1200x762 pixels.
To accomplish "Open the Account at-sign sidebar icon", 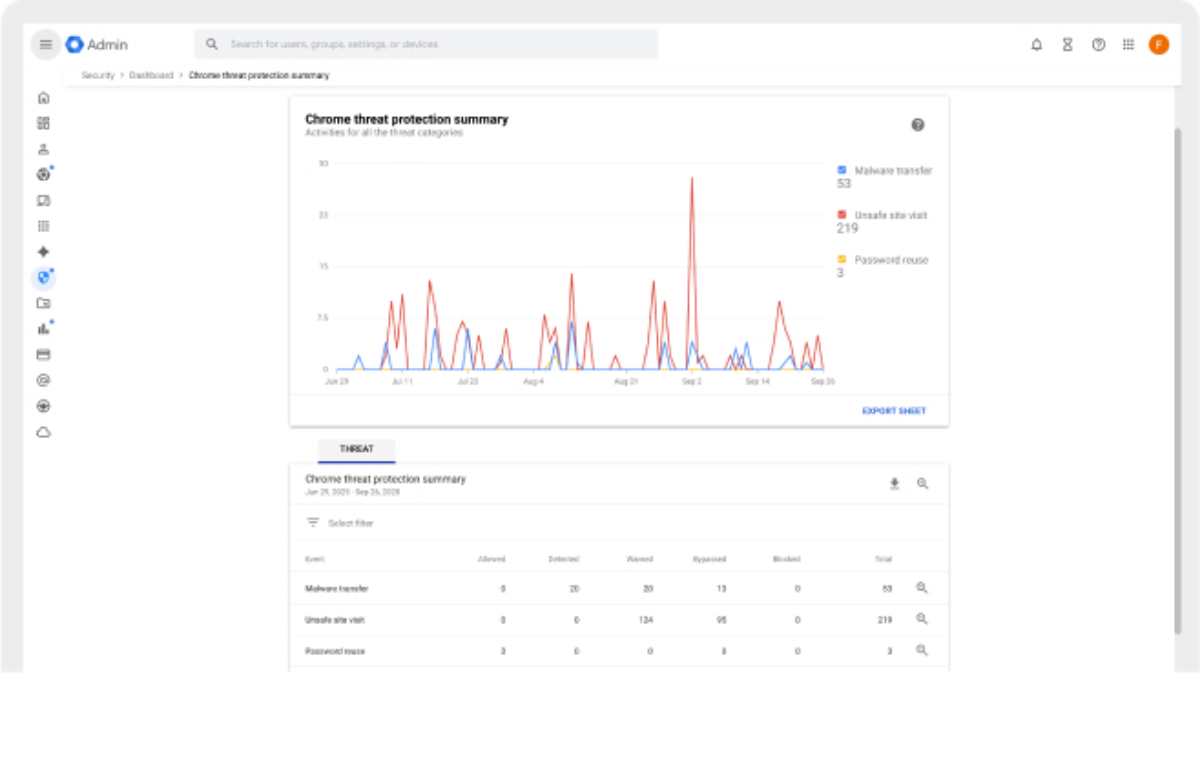I will point(43,380).
